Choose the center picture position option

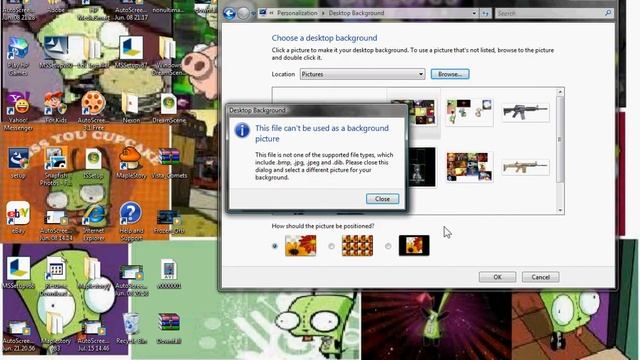click(x=388, y=246)
